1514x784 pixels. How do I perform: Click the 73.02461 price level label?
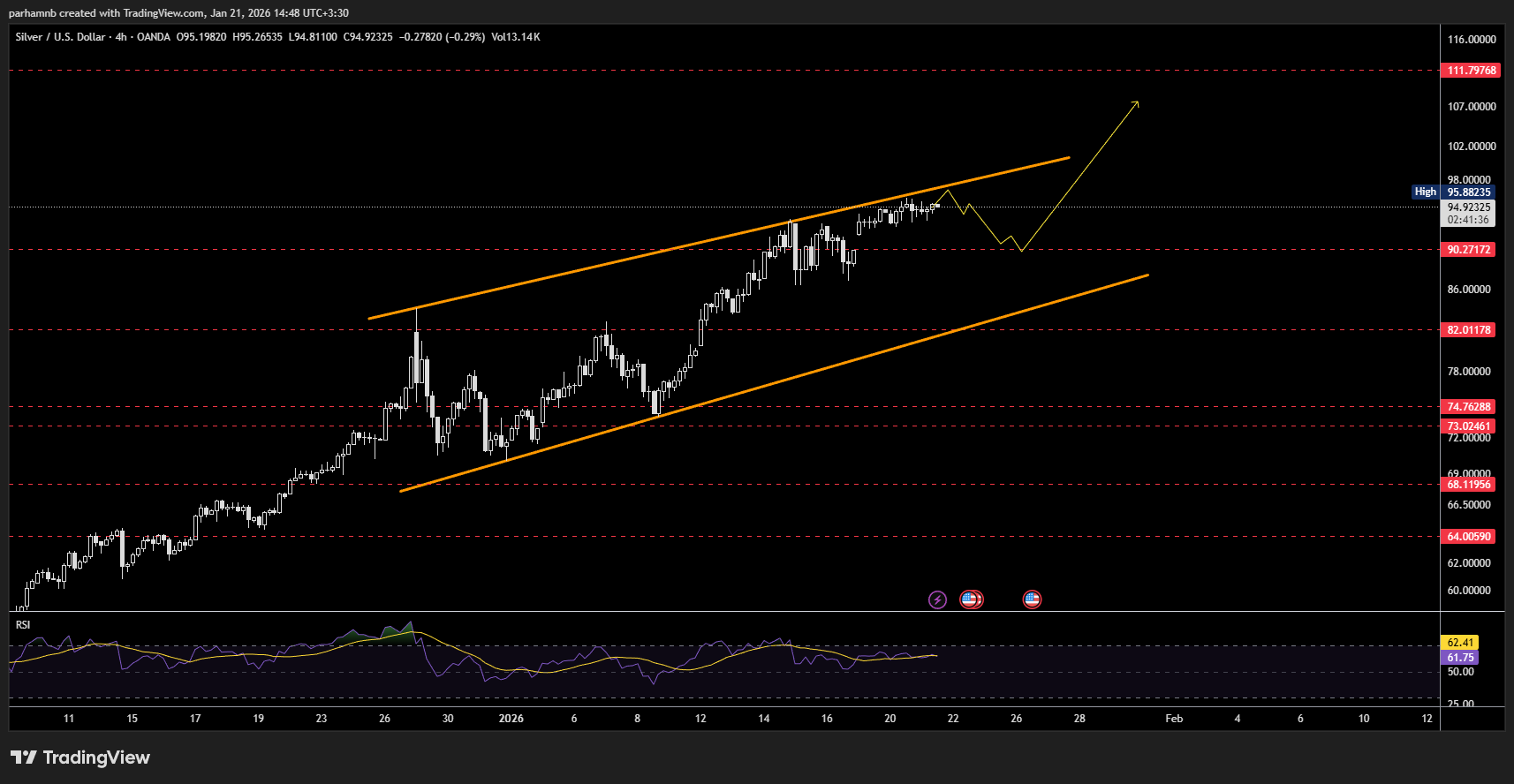1468,426
